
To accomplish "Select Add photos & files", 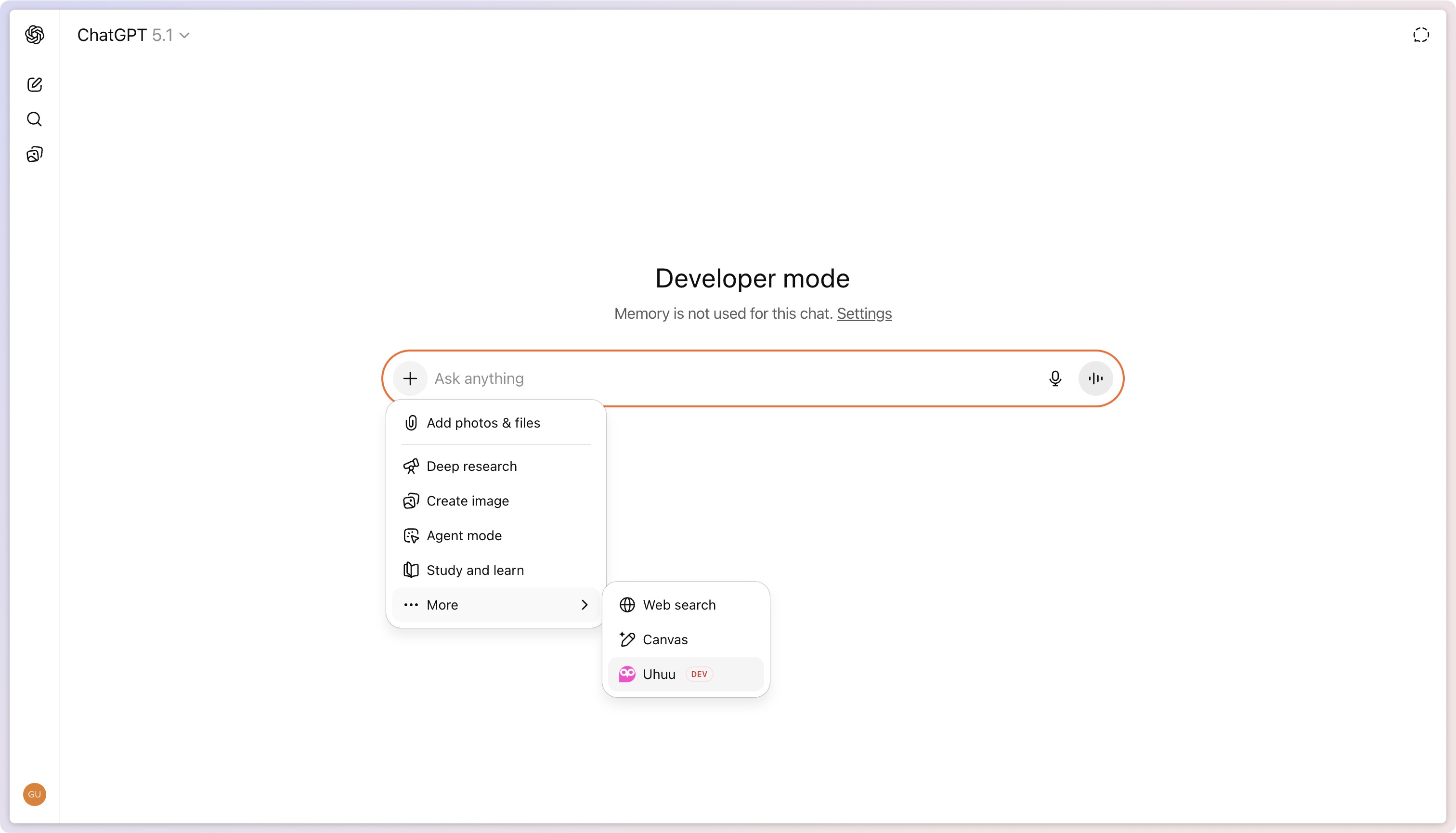I will click(x=483, y=423).
